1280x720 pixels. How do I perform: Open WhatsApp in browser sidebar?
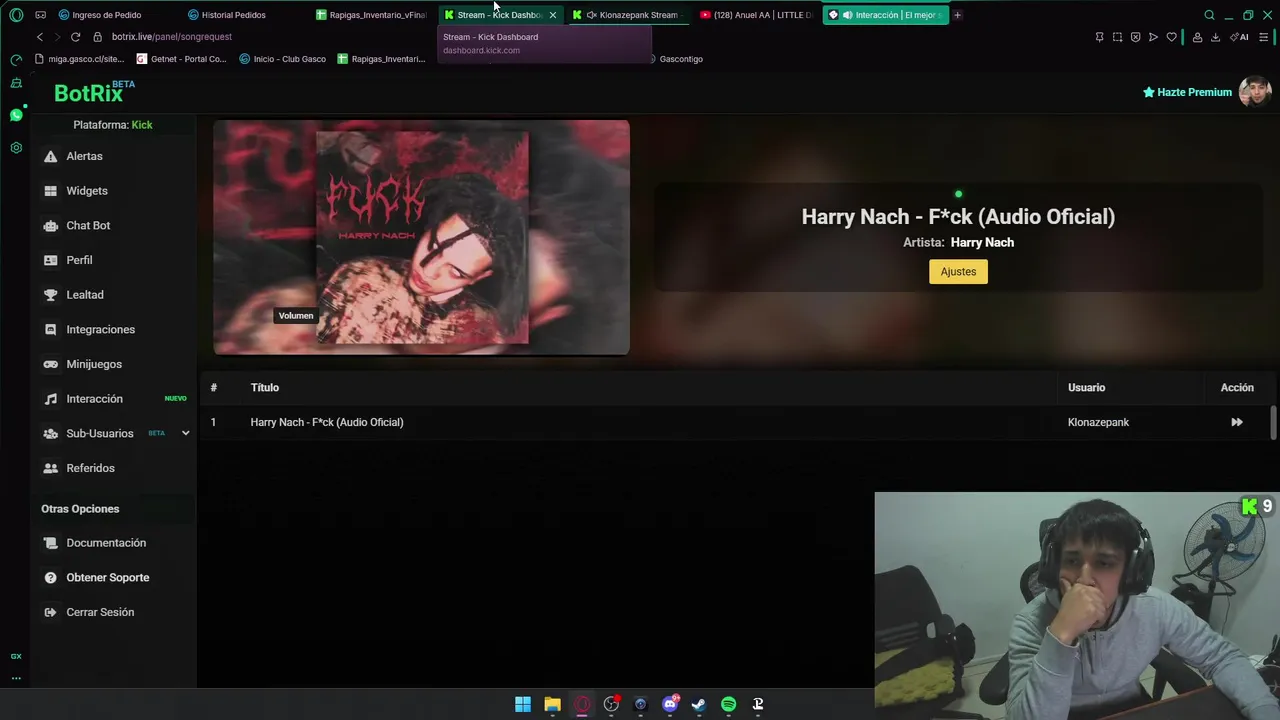(16, 115)
